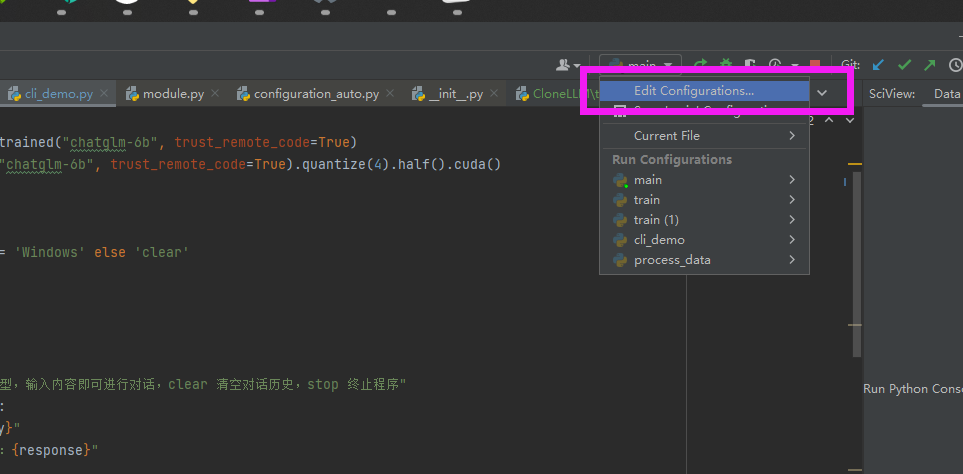Click Git push green arrow
This screenshot has width=963, height=474.
coord(930,64)
